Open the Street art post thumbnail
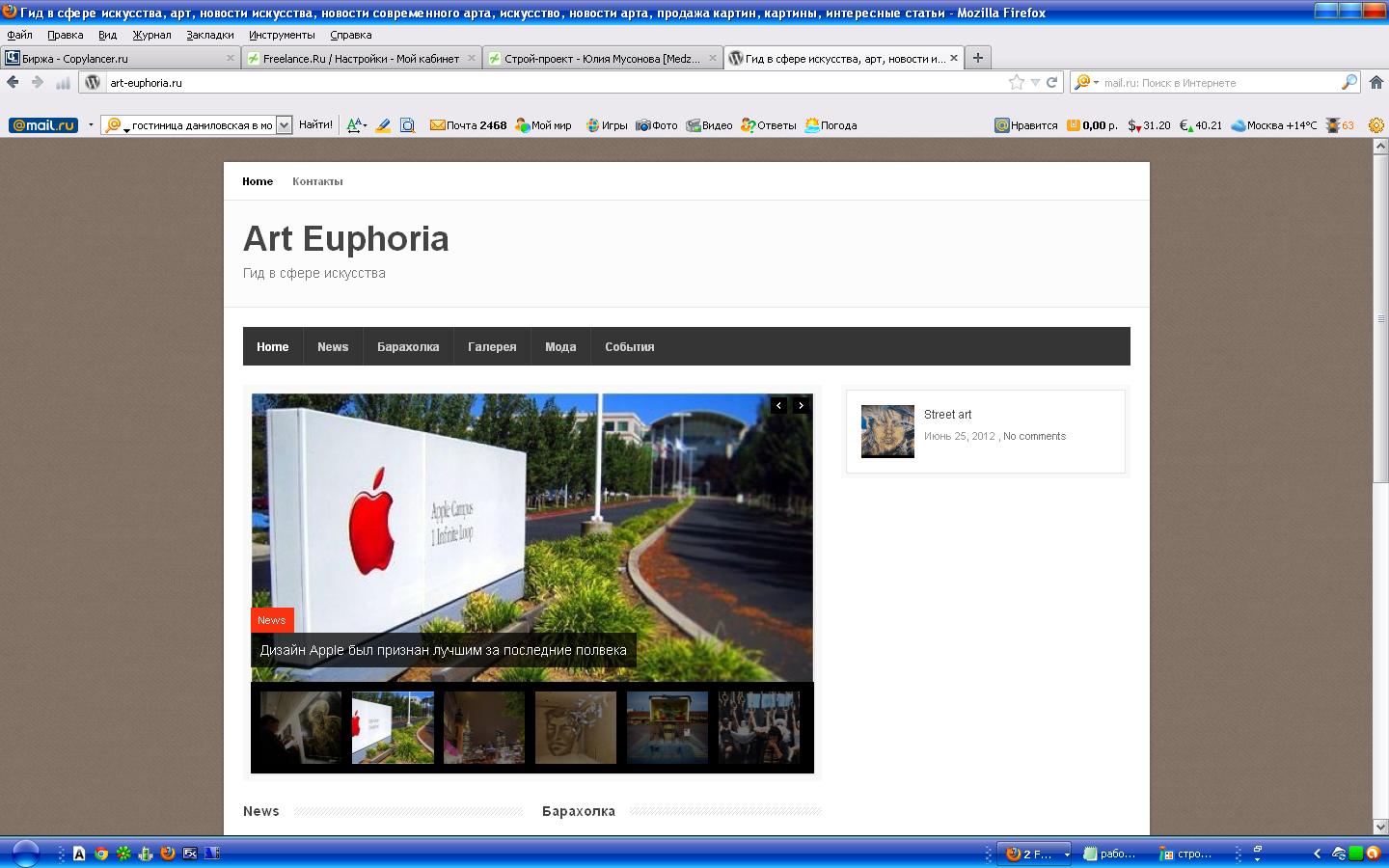The image size is (1389, 868). tap(887, 431)
